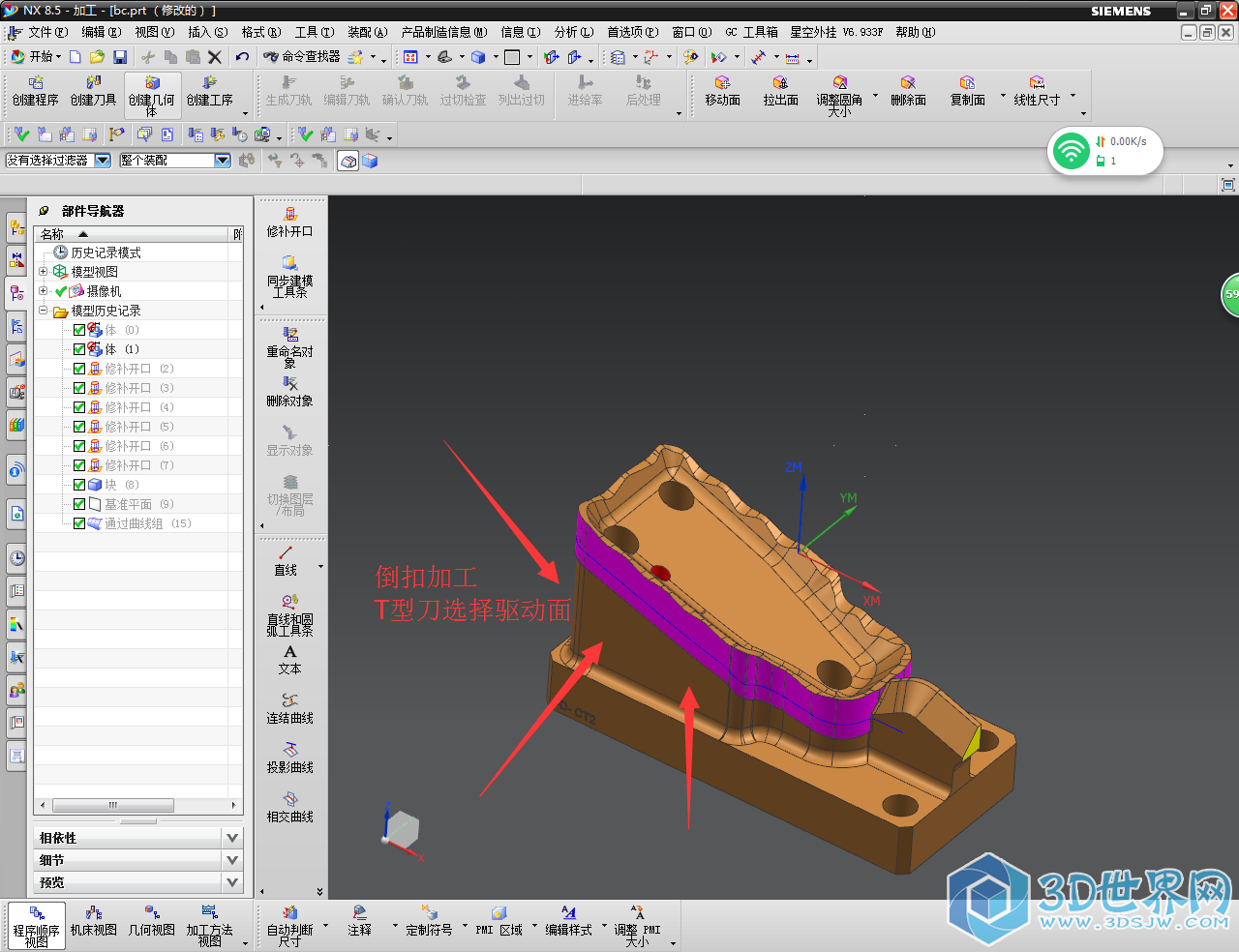Click the Undo arrow icon
The height and width of the screenshot is (952, 1239).
(x=242, y=57)
